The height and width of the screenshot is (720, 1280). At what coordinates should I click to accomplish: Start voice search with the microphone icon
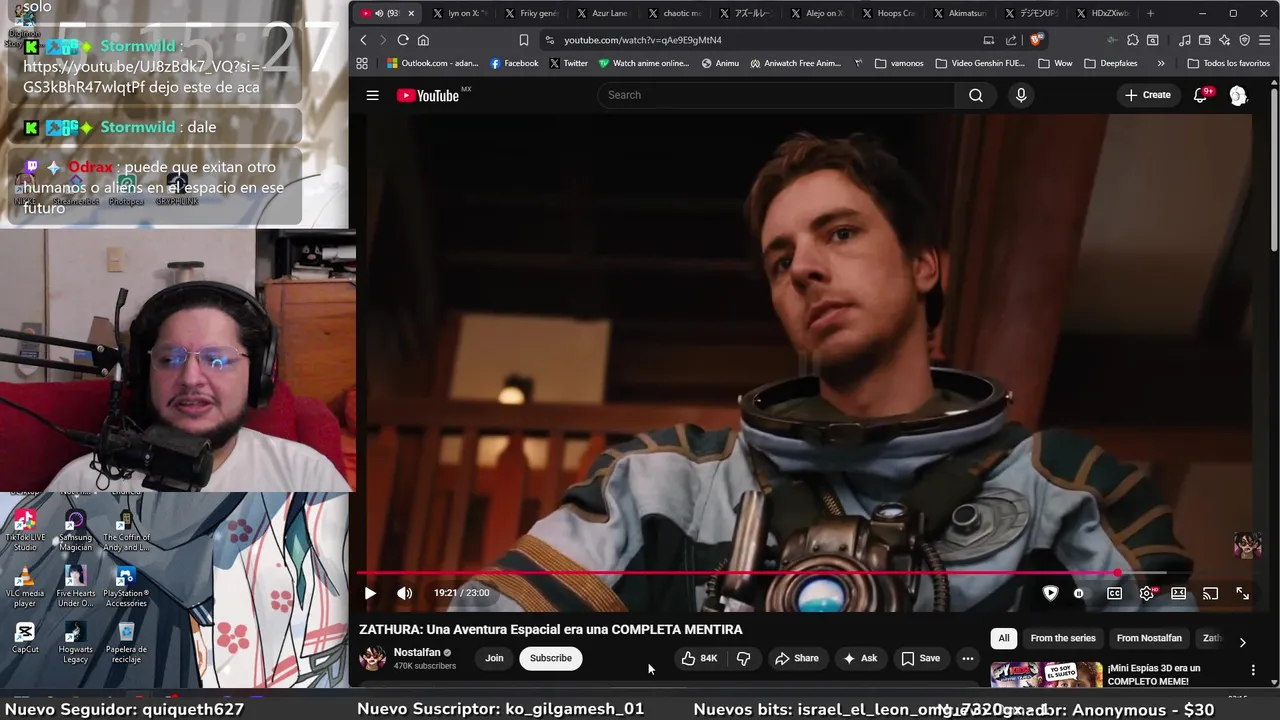click(1021, 95)
